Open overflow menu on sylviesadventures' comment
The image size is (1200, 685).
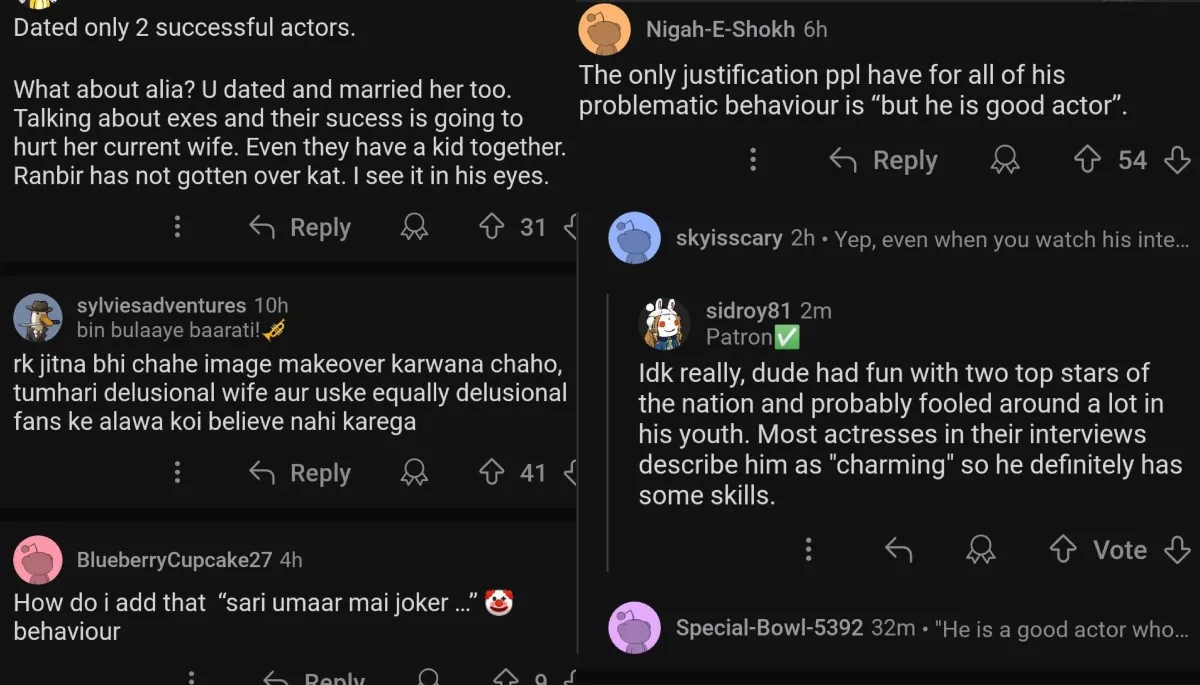[177, 472]
